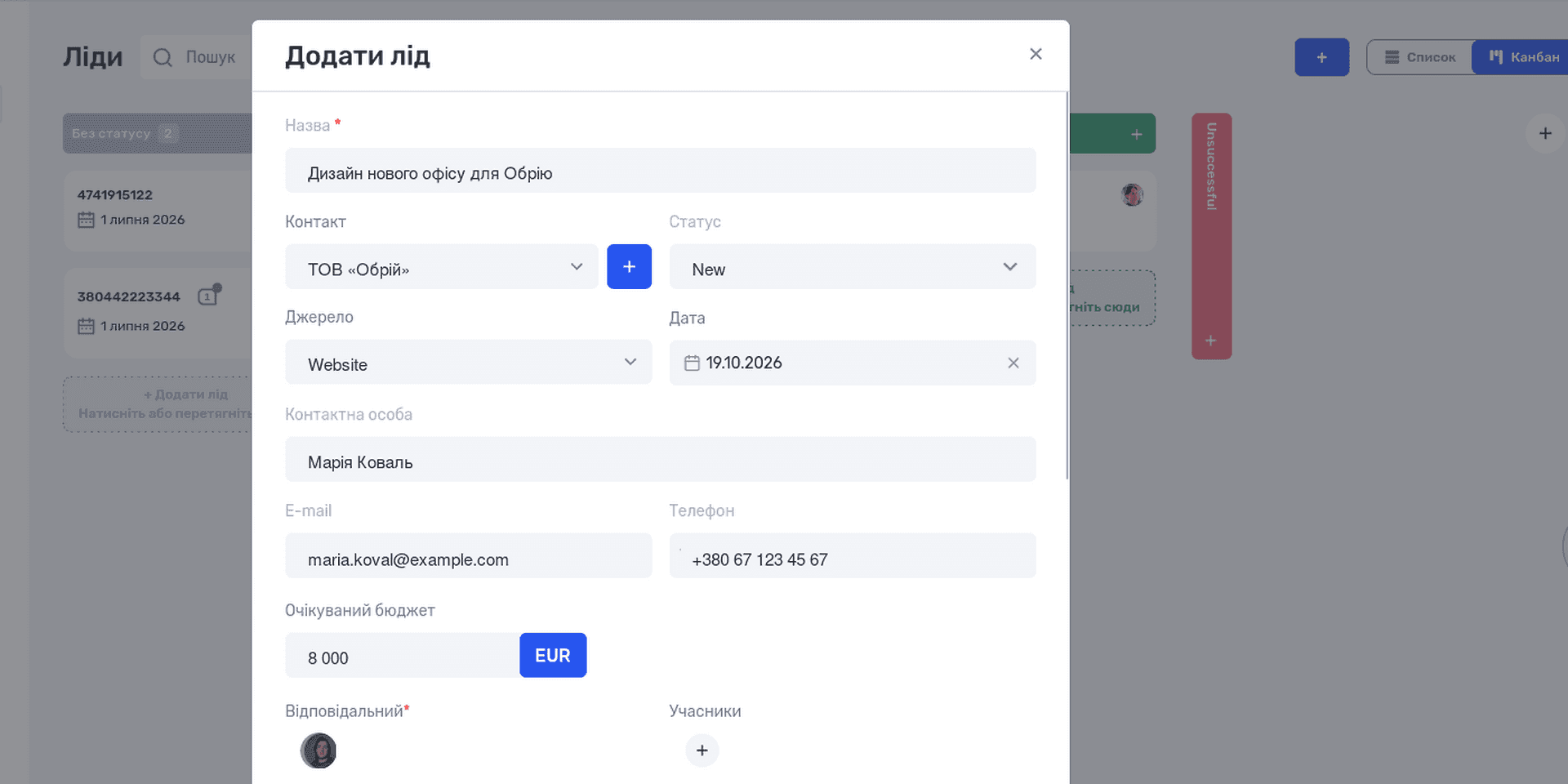Close the Додати лід dialog
1568x784 pixels.
[x=1036, y=54]
